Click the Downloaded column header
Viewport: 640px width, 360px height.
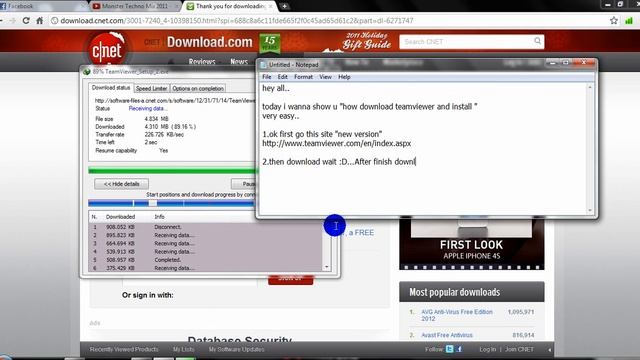coord(120,217)
